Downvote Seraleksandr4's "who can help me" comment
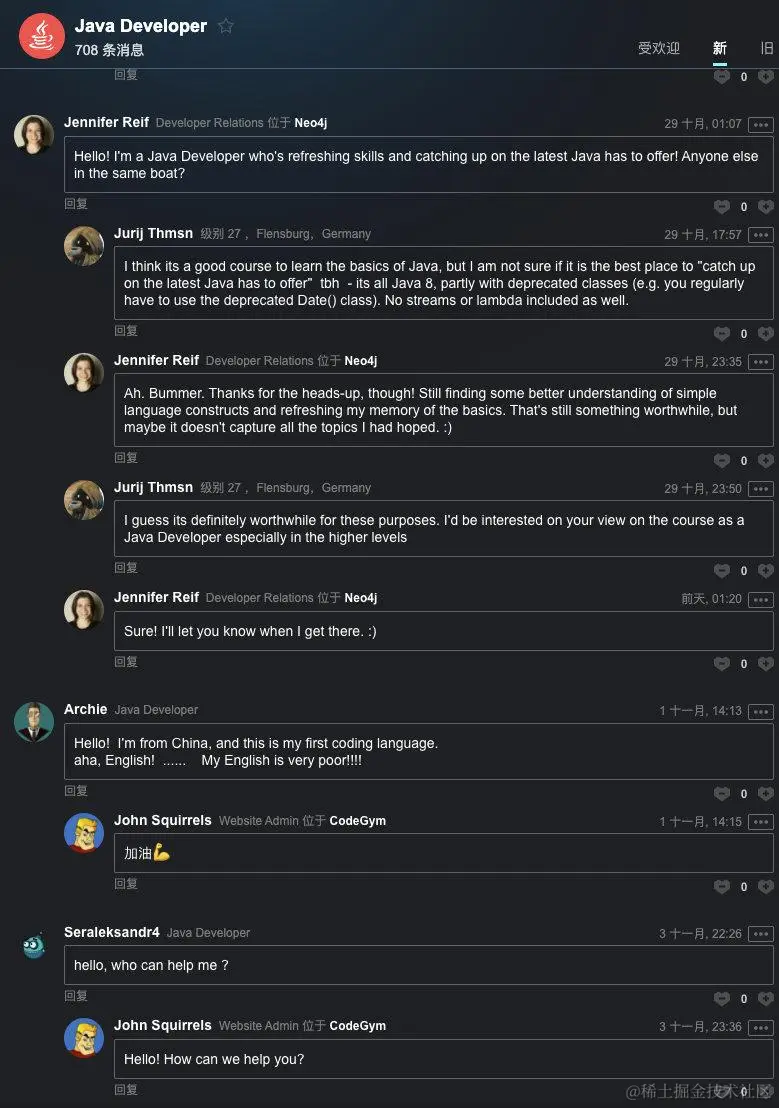The image size is (779, 1108). (x=766, y=999)
